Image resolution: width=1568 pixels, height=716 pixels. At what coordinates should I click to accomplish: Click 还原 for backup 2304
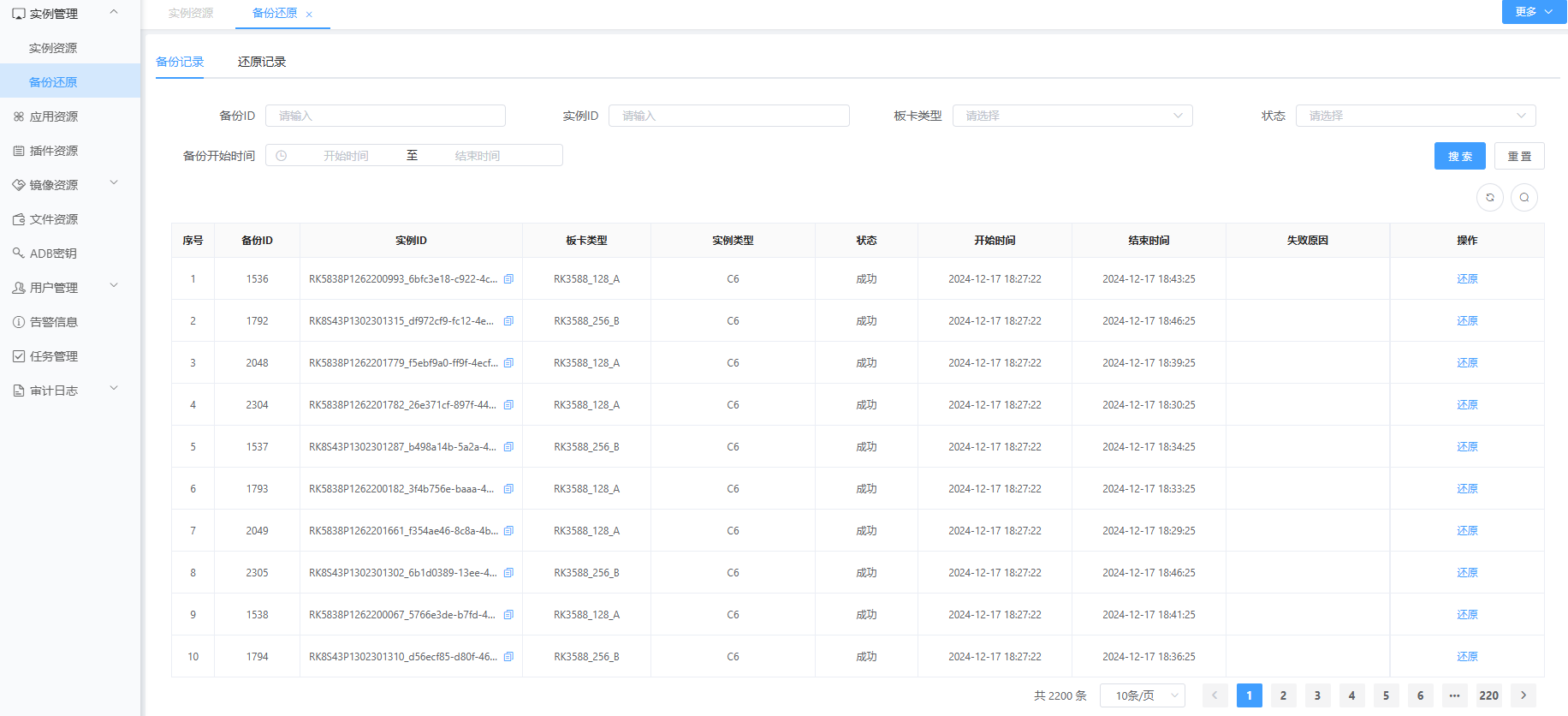(1467, 405)
